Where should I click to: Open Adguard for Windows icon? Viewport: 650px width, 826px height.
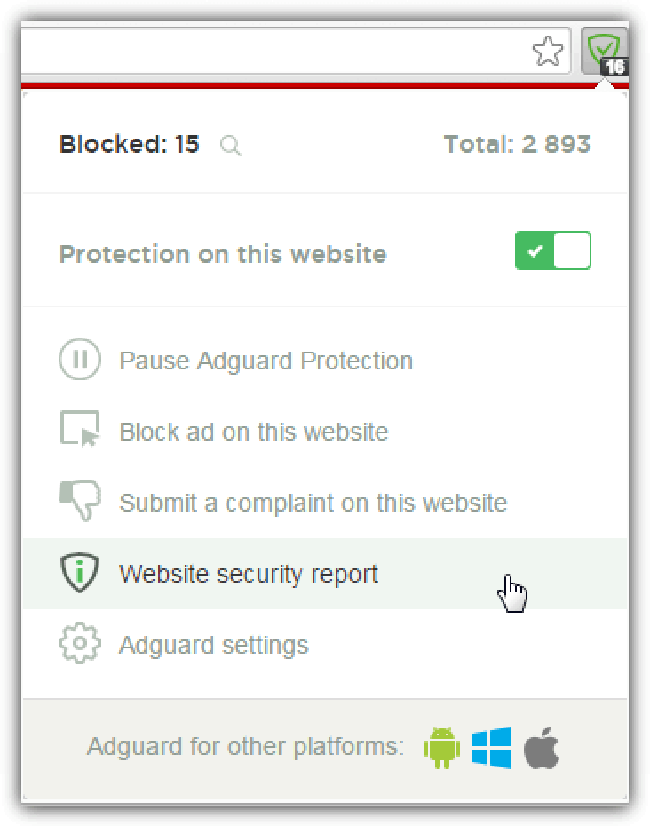pos(491,747)
